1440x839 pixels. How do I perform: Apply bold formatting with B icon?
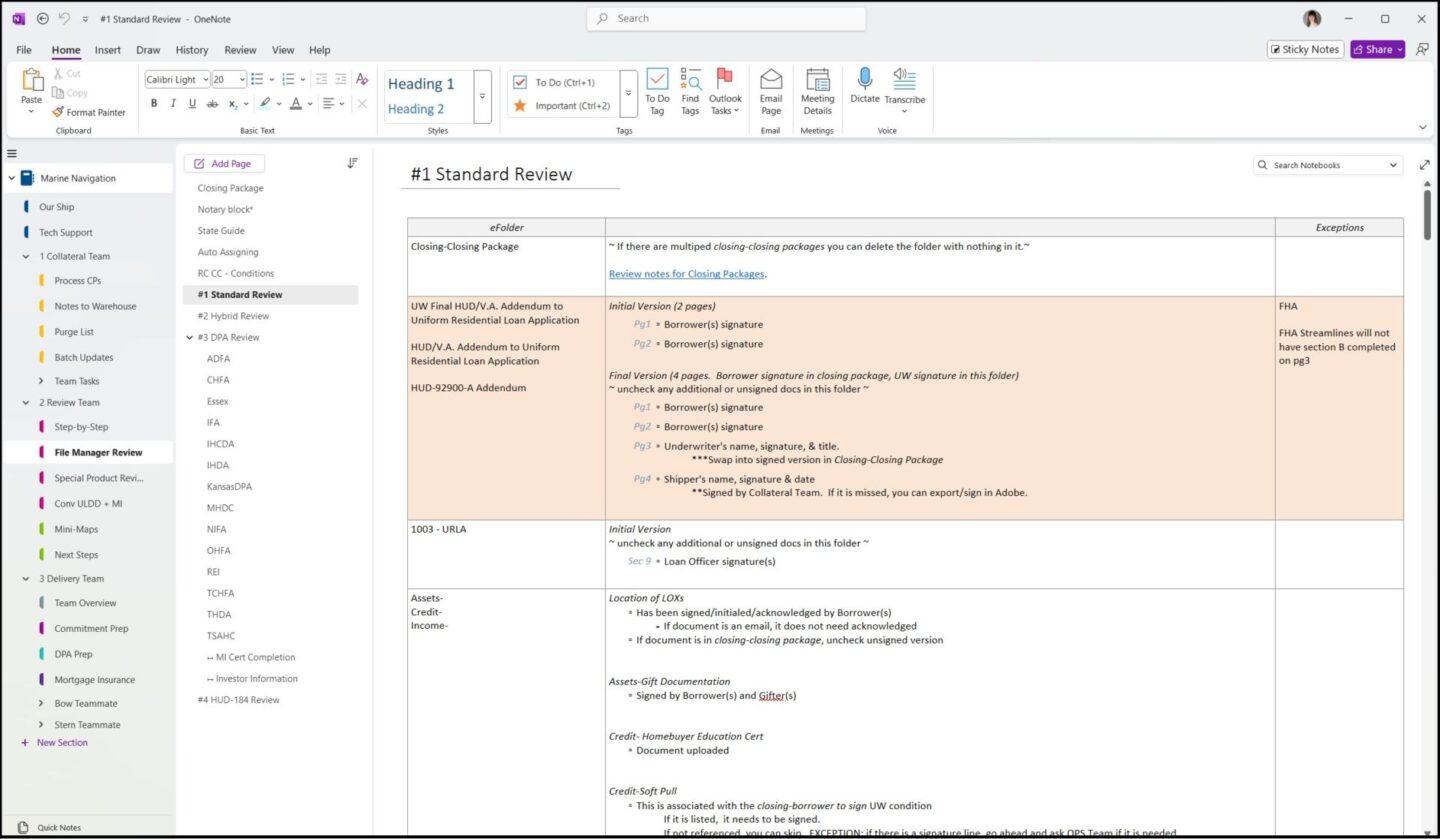coord(154,103)
